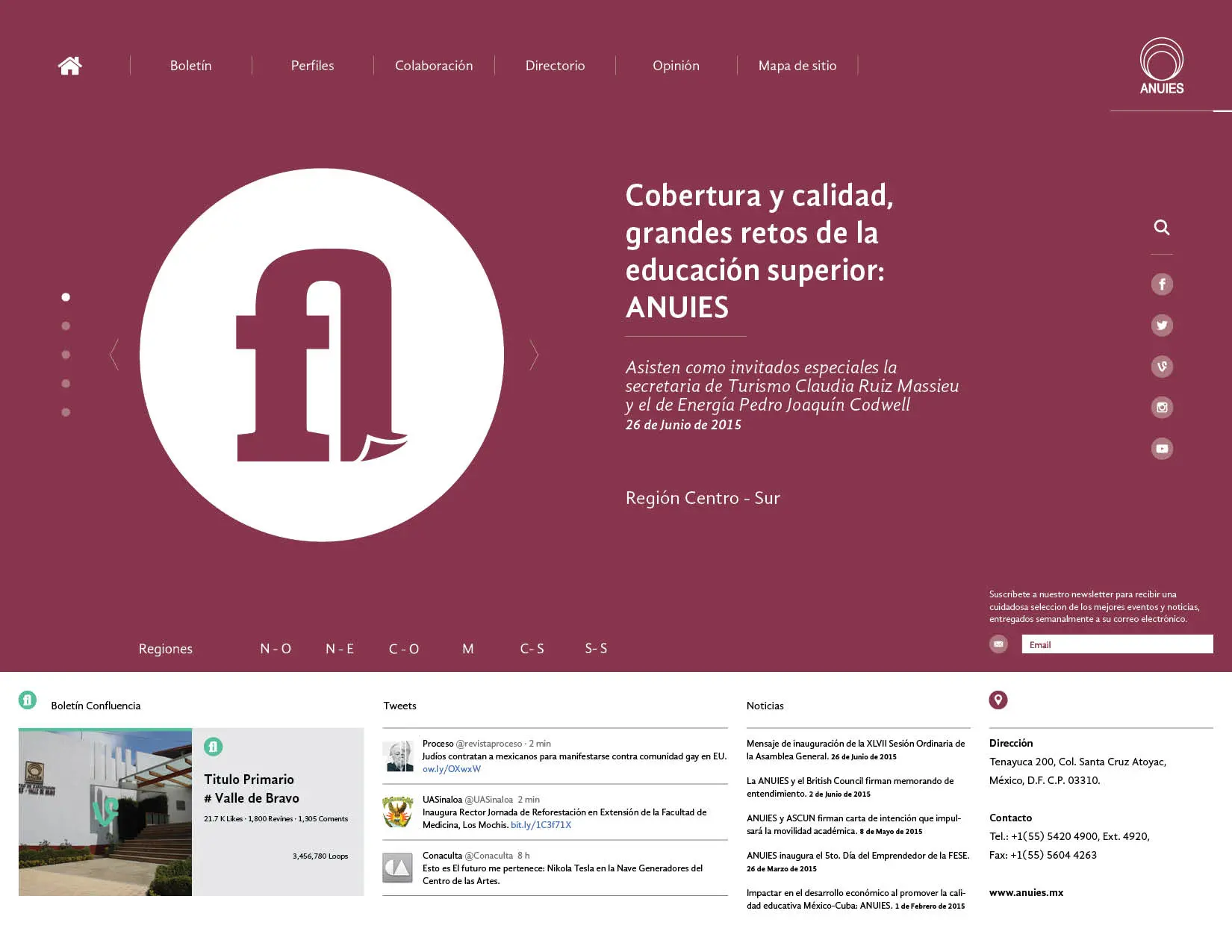Open news about México-Cuba calidad educativa
1232x952 pixels.
tap(856, 899)
